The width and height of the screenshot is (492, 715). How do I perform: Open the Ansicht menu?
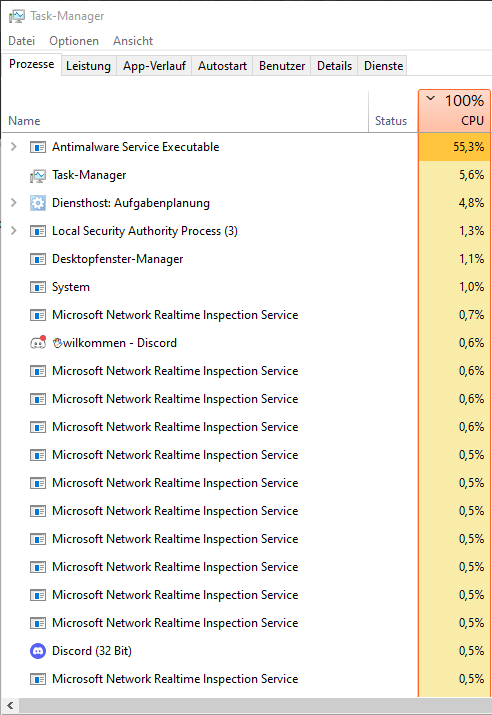click(x=133, y=41)
